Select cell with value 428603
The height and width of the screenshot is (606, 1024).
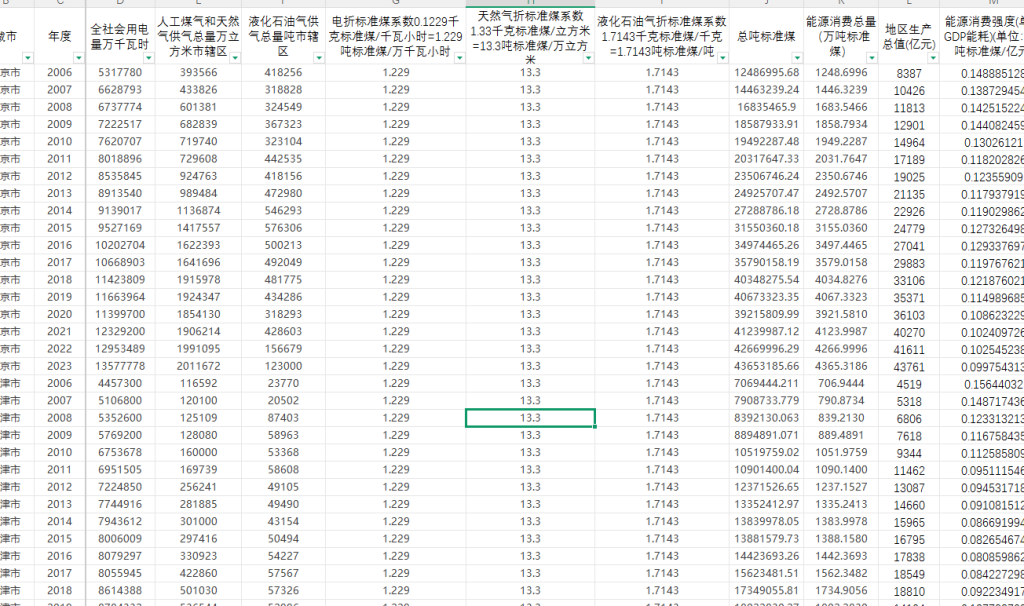pos(283,332)
